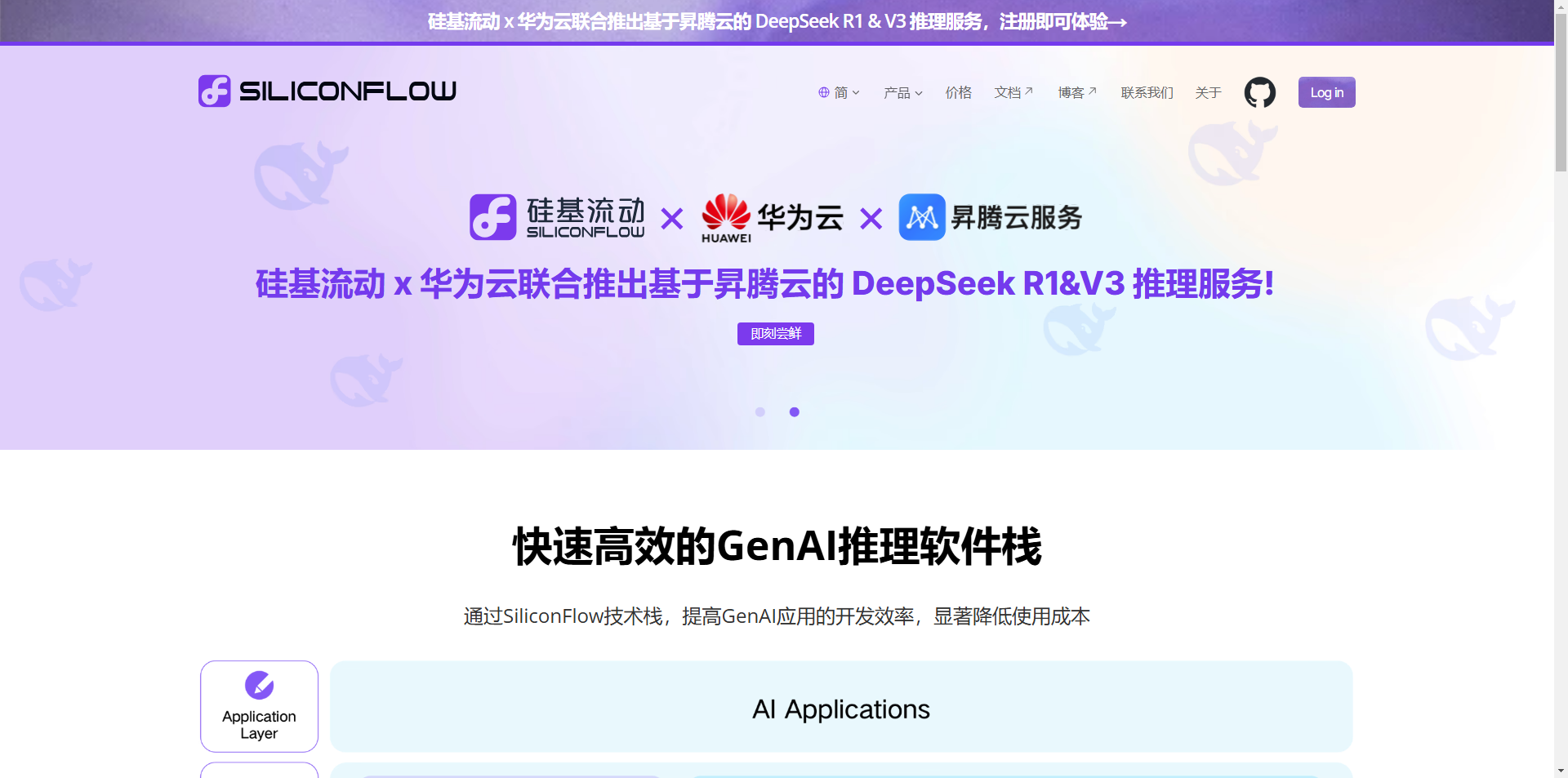This screenshot has height=778, width=1568.
Task: Click the Application Layer pencil icon
Action: point(259,685)
